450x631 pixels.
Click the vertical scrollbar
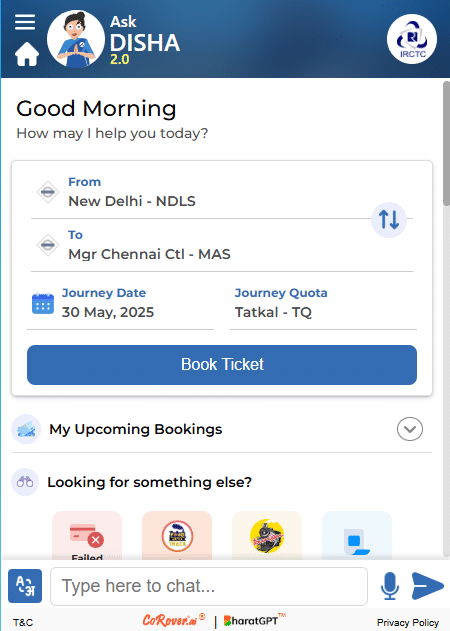click(446, 144)
